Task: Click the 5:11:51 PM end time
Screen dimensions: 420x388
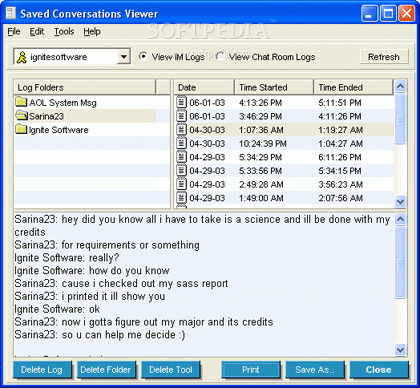Action: (x=340, y=103)
